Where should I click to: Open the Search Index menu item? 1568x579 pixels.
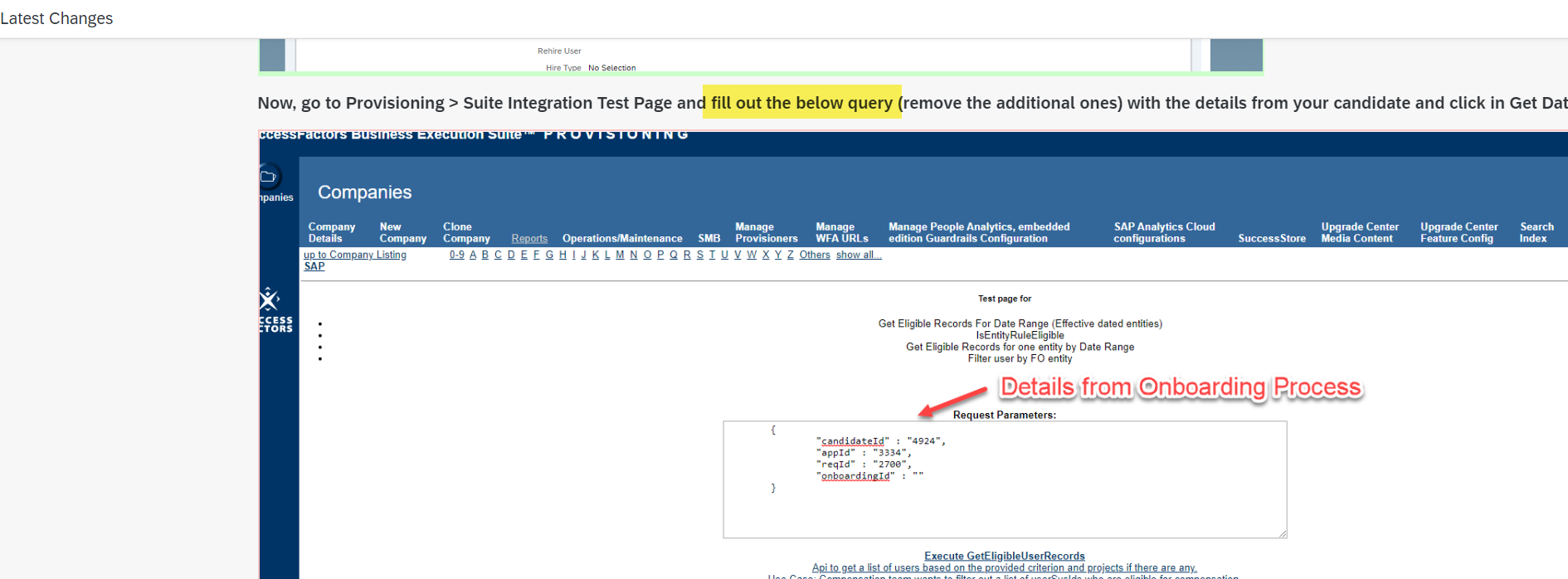click(x=1536, y=232)
